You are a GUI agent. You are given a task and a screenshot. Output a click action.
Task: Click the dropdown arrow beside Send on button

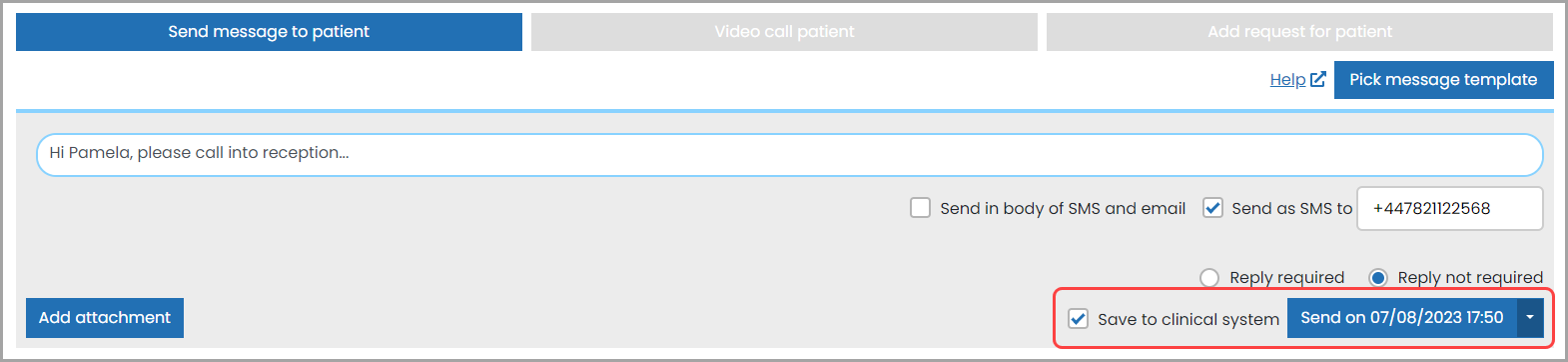(x=1530, y=318)
